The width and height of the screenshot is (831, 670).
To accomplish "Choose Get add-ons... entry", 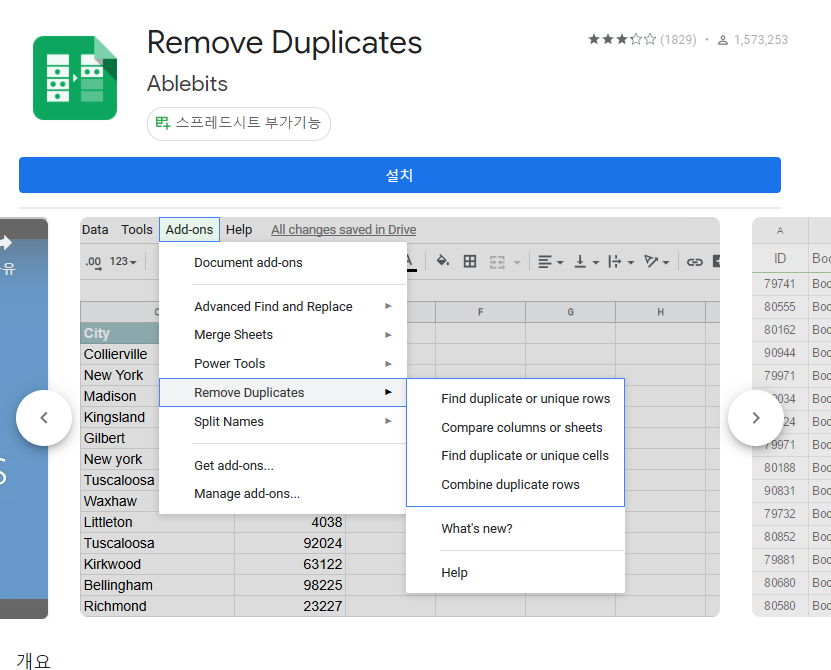I will [283, 465].
